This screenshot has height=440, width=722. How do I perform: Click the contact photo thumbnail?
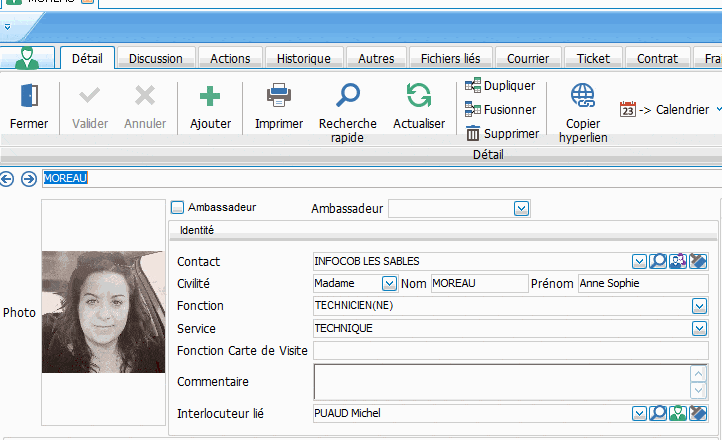pos(103,311)
